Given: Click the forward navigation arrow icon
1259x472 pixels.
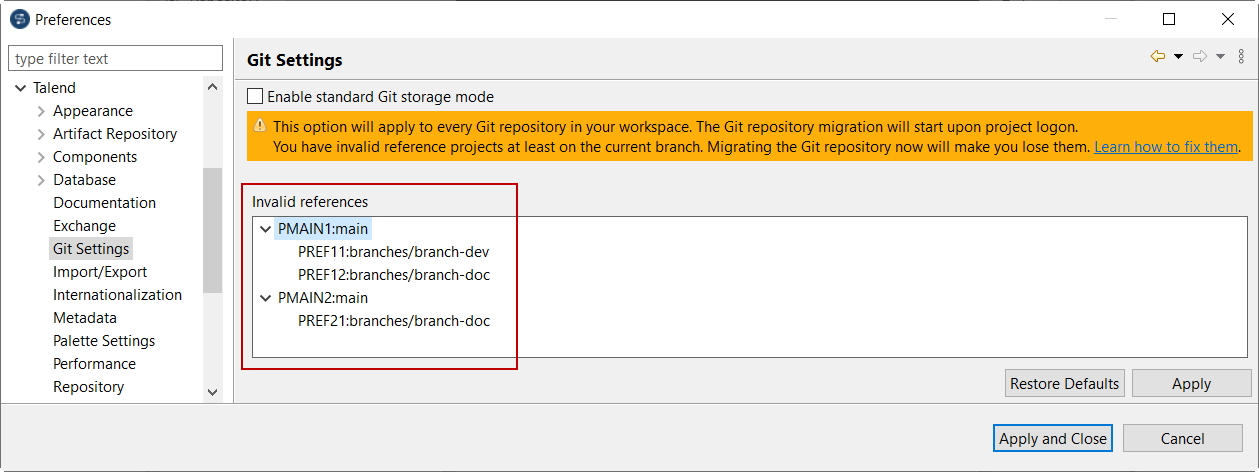Looking at the screenshot, I should coord(1200,57).
